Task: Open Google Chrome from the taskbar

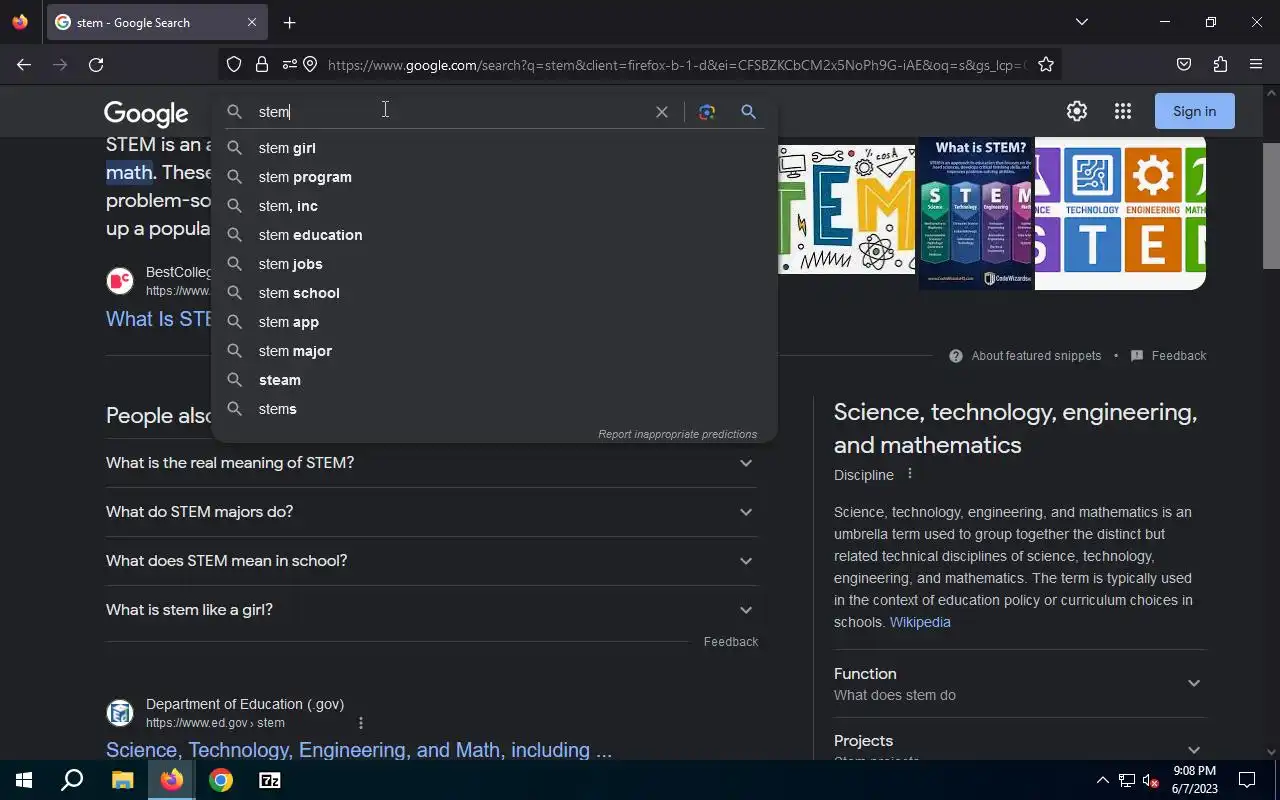Action: point(221,780)
